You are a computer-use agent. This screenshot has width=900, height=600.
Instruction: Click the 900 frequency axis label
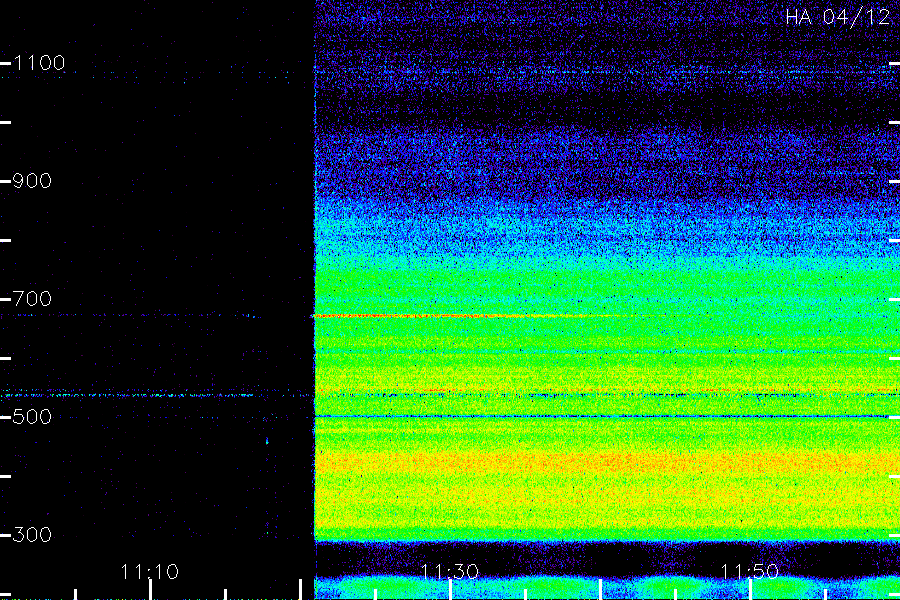(x=32, y=181)
